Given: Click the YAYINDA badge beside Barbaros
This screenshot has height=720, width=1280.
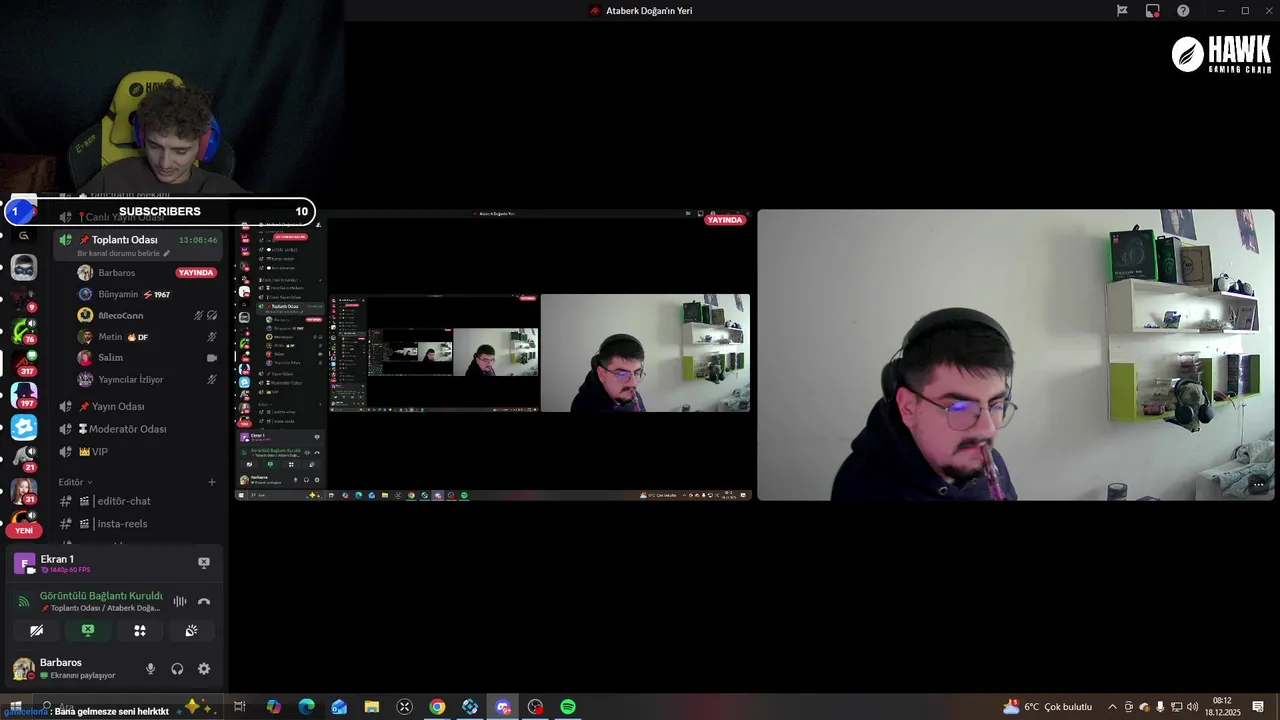Looking at the screenshot, I should 196,273.
